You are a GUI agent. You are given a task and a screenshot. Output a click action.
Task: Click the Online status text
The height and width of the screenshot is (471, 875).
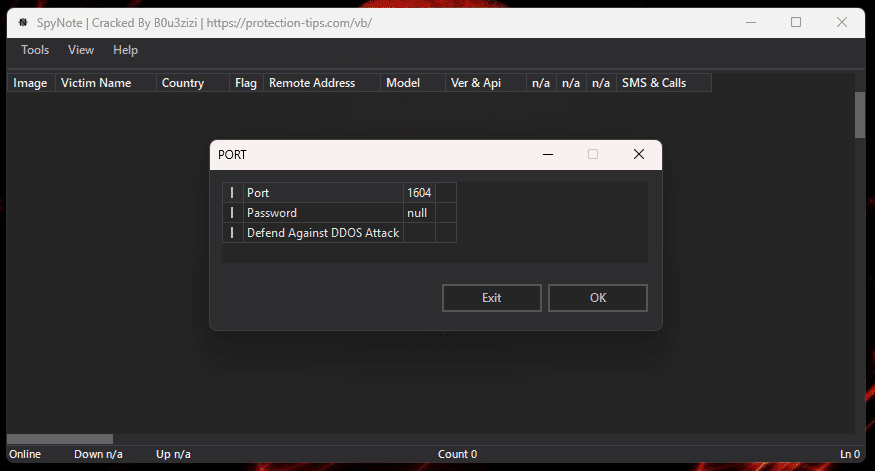click(x=25, y=454)
